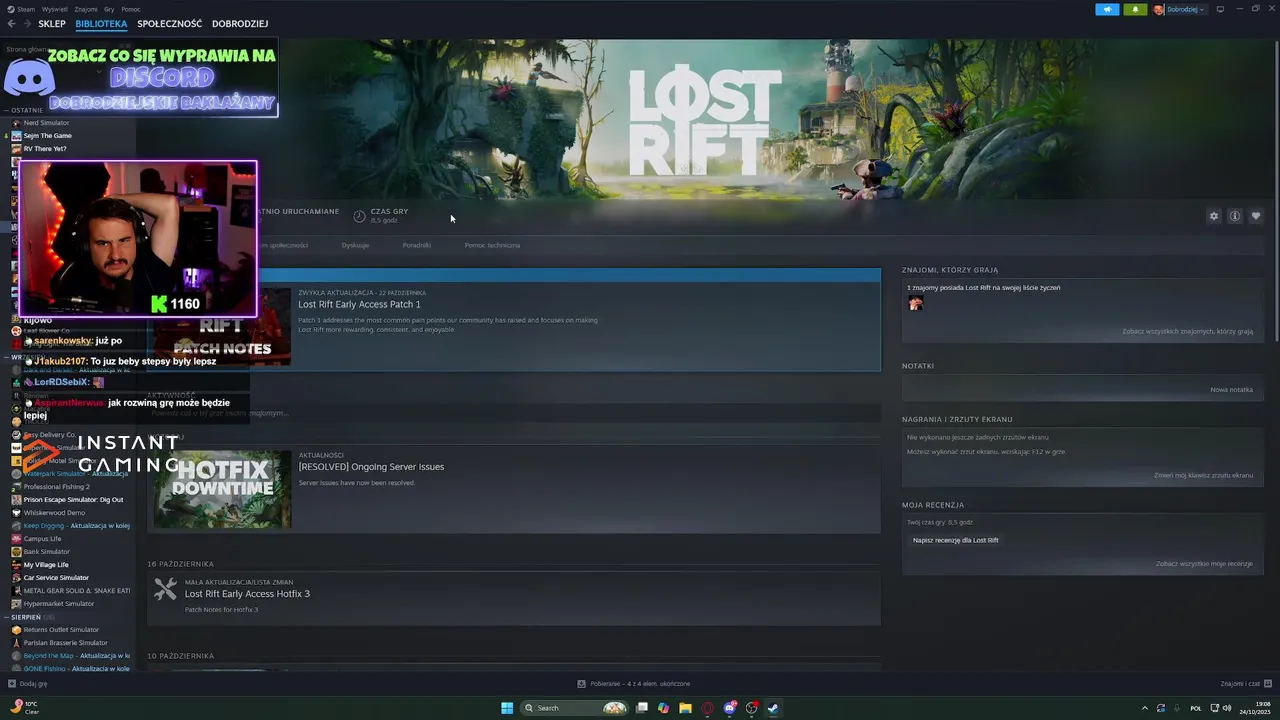Open the Dyskusje tab for Lost Rift
The width and height of the screenshot is (1280, 720).
coord(355,245)
